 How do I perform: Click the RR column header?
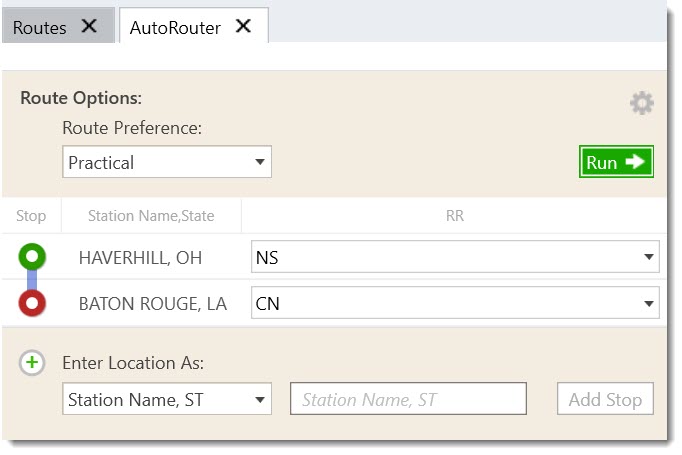[457, 215]
